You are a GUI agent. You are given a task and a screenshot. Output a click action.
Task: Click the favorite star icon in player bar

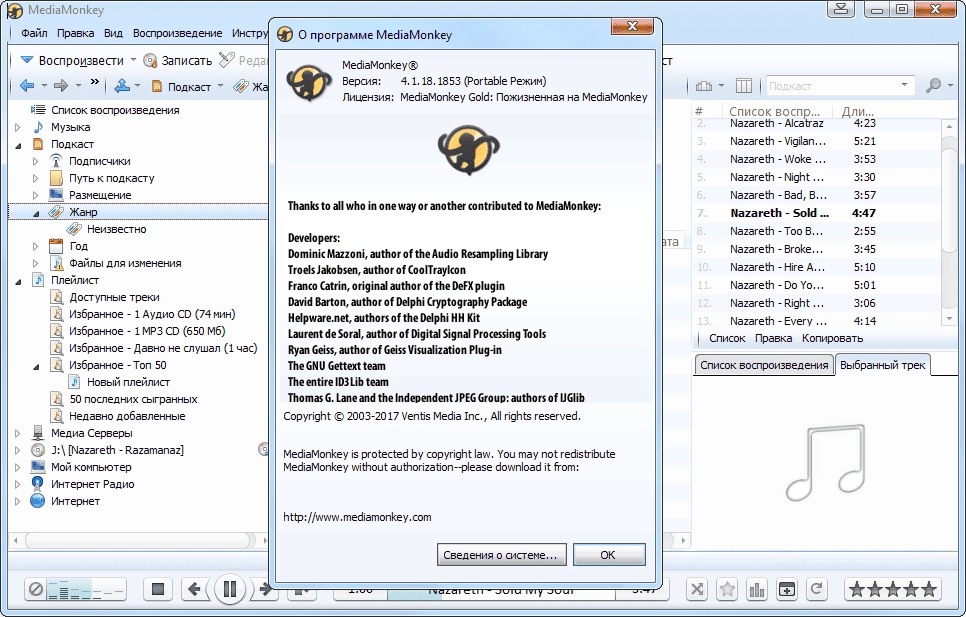(727, 589)
